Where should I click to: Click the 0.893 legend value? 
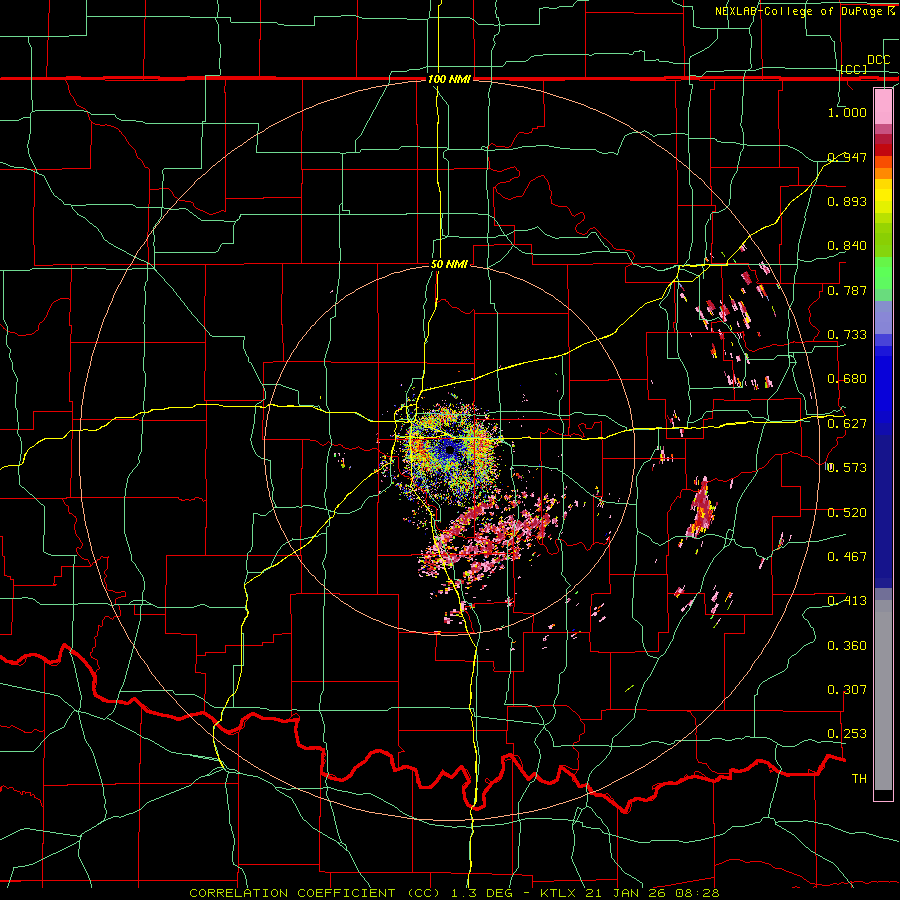pos(847,201)
